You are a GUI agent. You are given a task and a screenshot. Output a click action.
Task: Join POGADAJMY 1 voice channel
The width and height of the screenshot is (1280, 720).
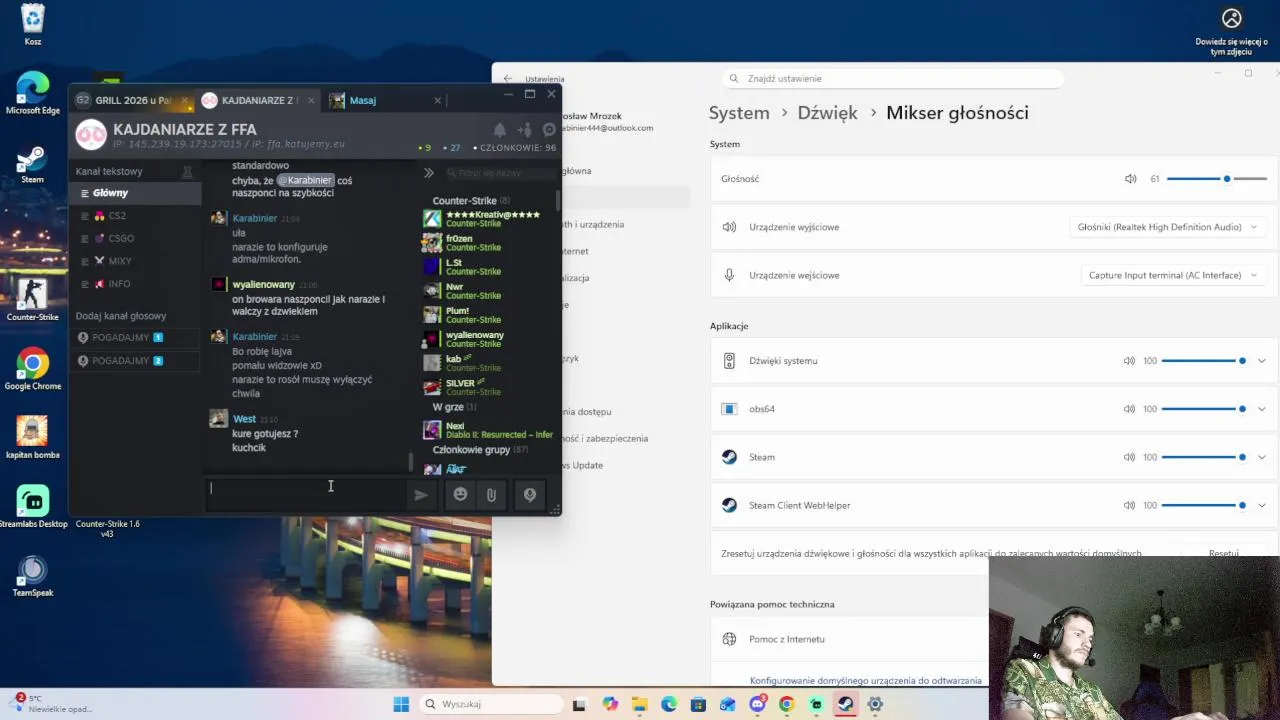click(135, 338)
